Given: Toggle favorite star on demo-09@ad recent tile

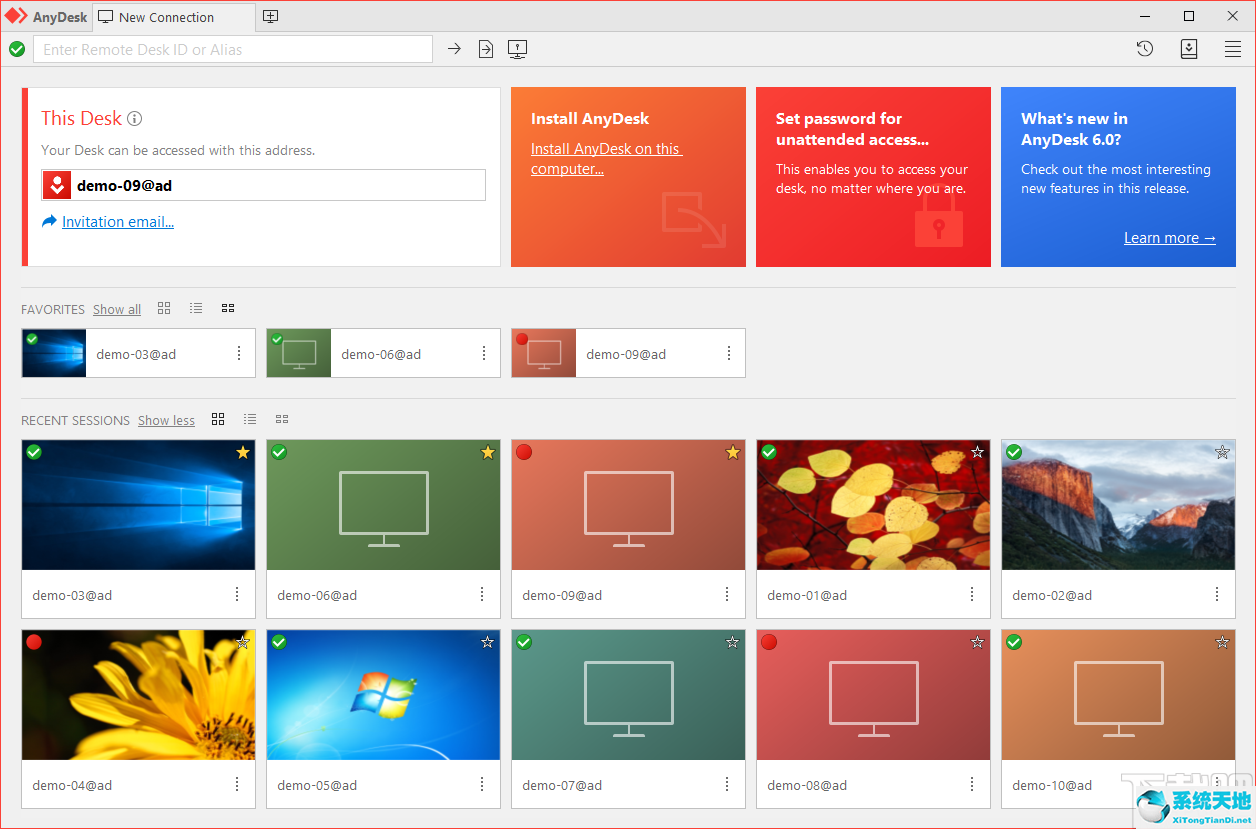Looking at the screenshot, I should 733,452.
